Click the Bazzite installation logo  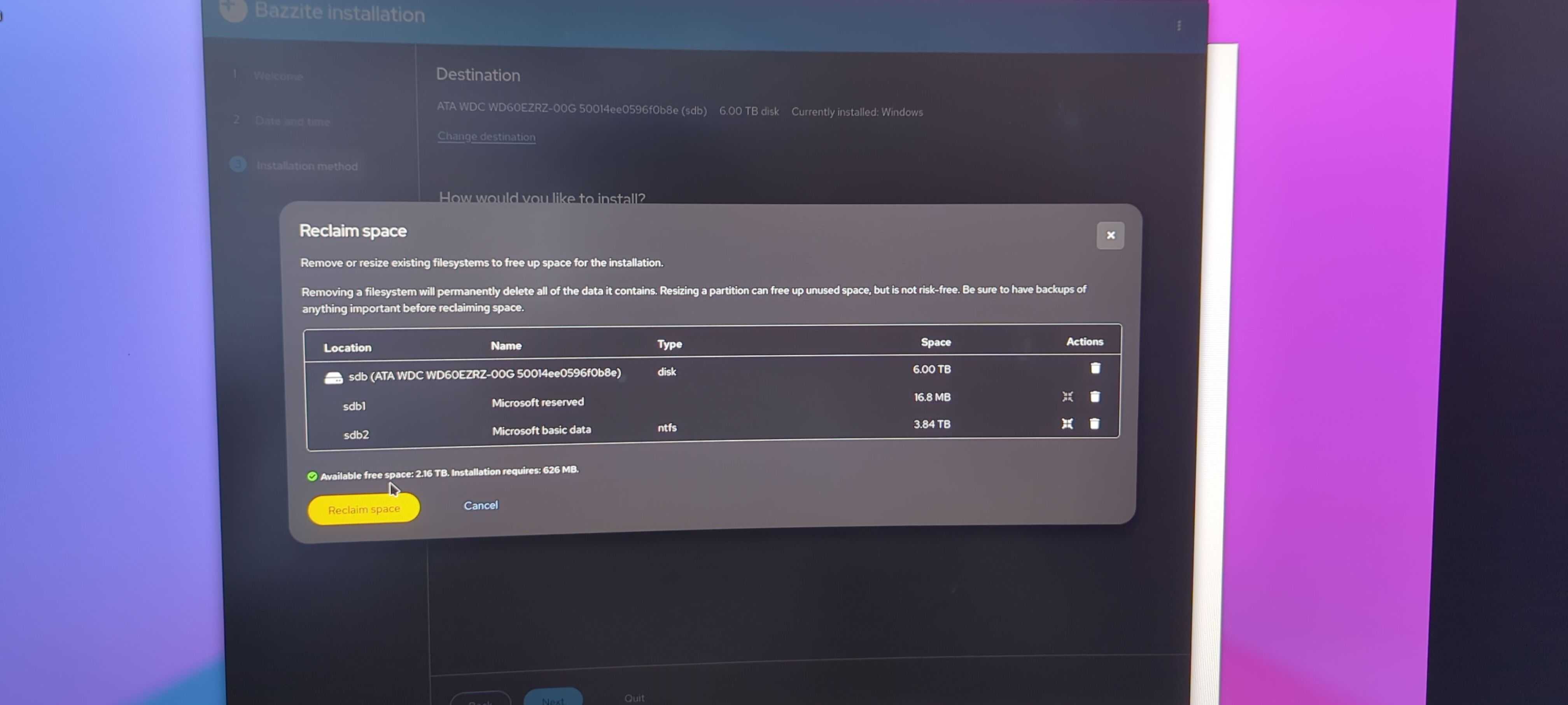[233, 10]
